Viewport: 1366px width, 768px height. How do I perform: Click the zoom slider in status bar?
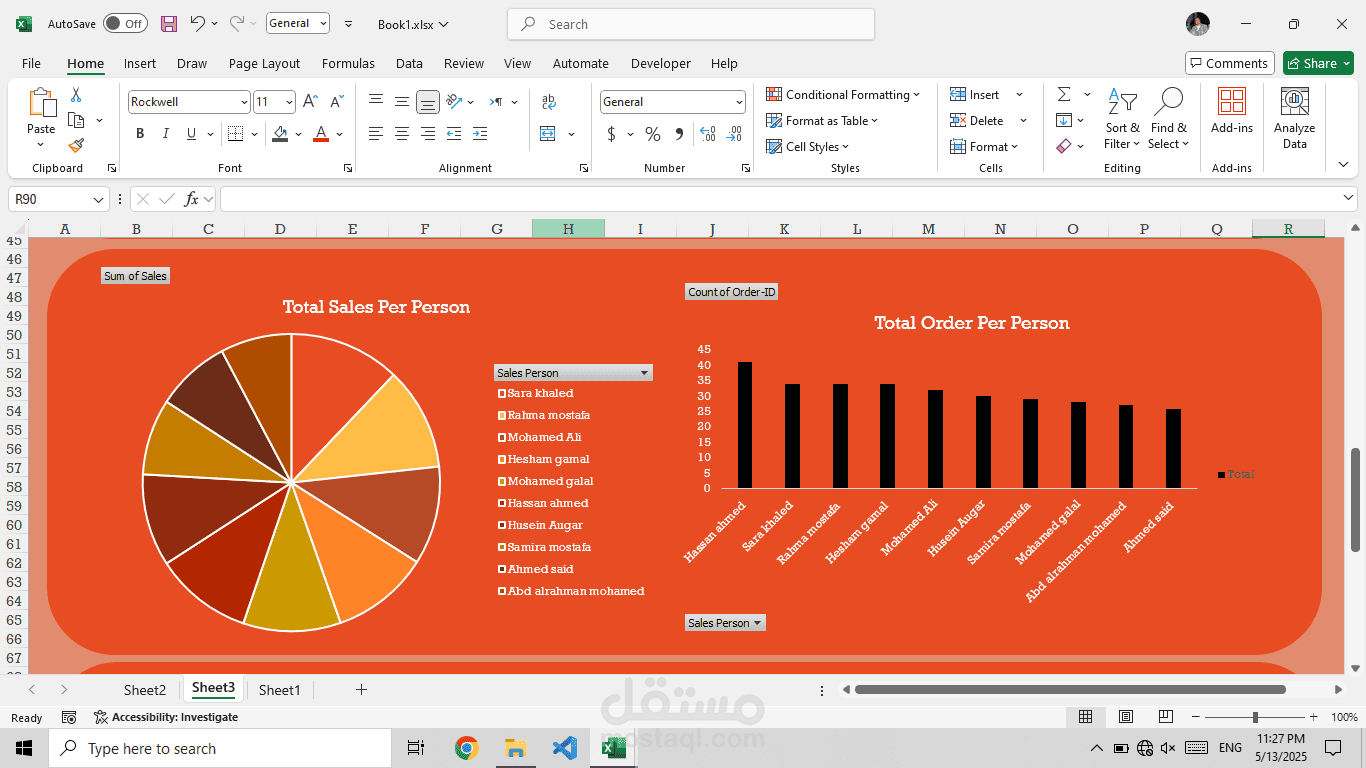[x=1254, y=717]
